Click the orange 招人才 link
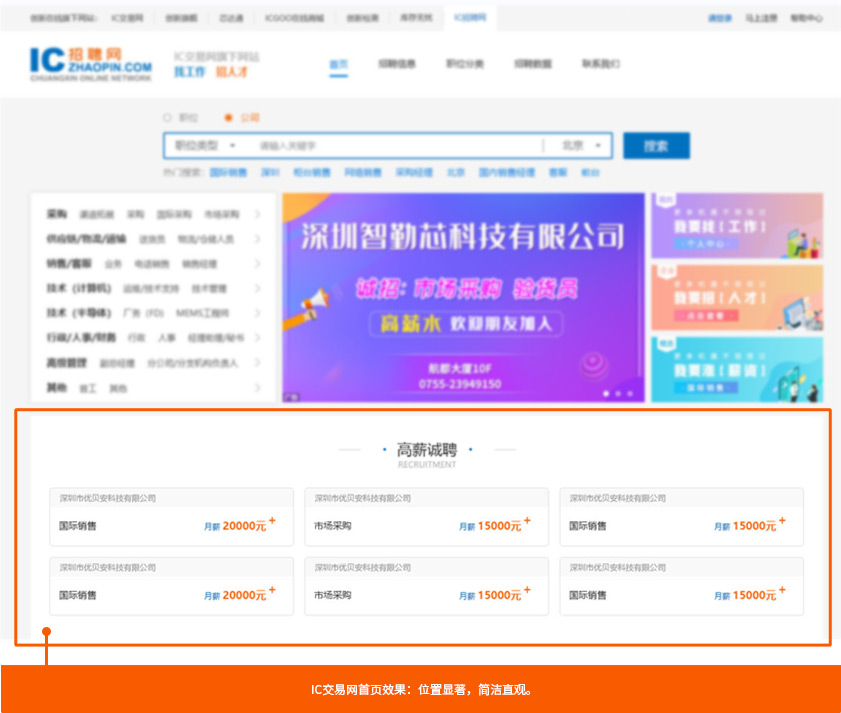This screenshot has width=841, height=713. (232, 72)
